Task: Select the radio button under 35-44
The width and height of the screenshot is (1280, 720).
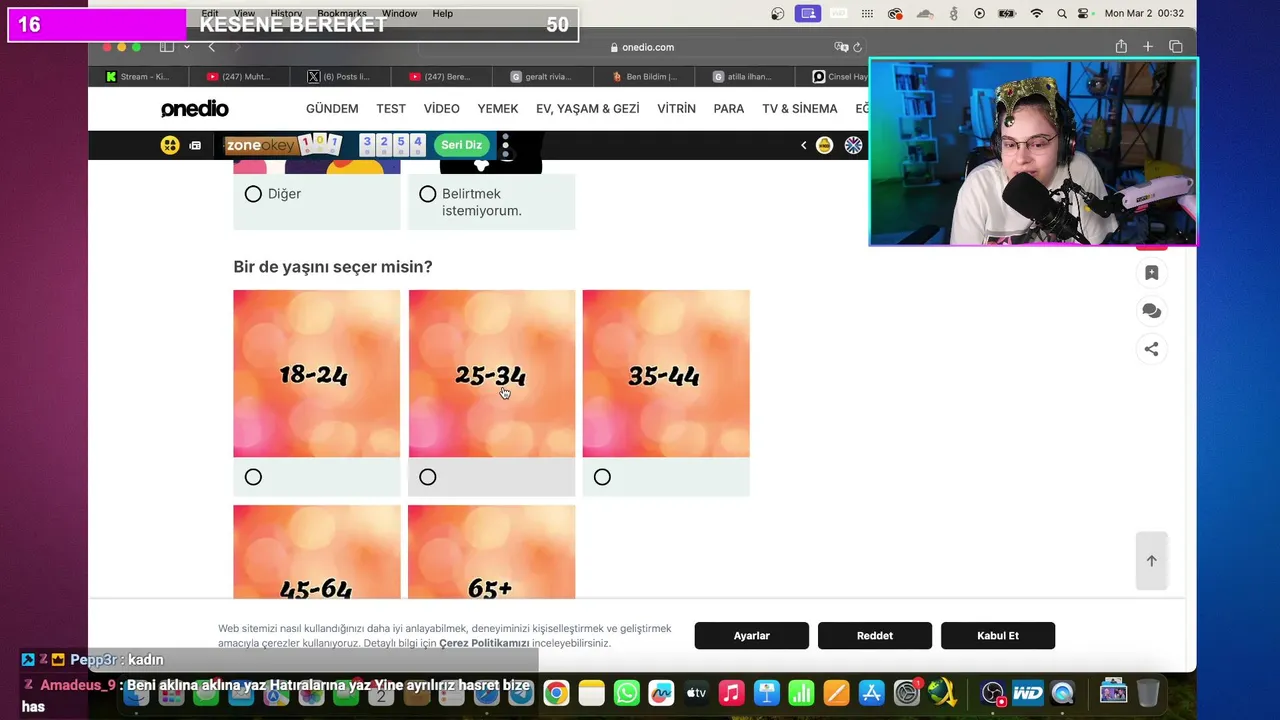Action: pyautogui.click(x=602, y=477)
